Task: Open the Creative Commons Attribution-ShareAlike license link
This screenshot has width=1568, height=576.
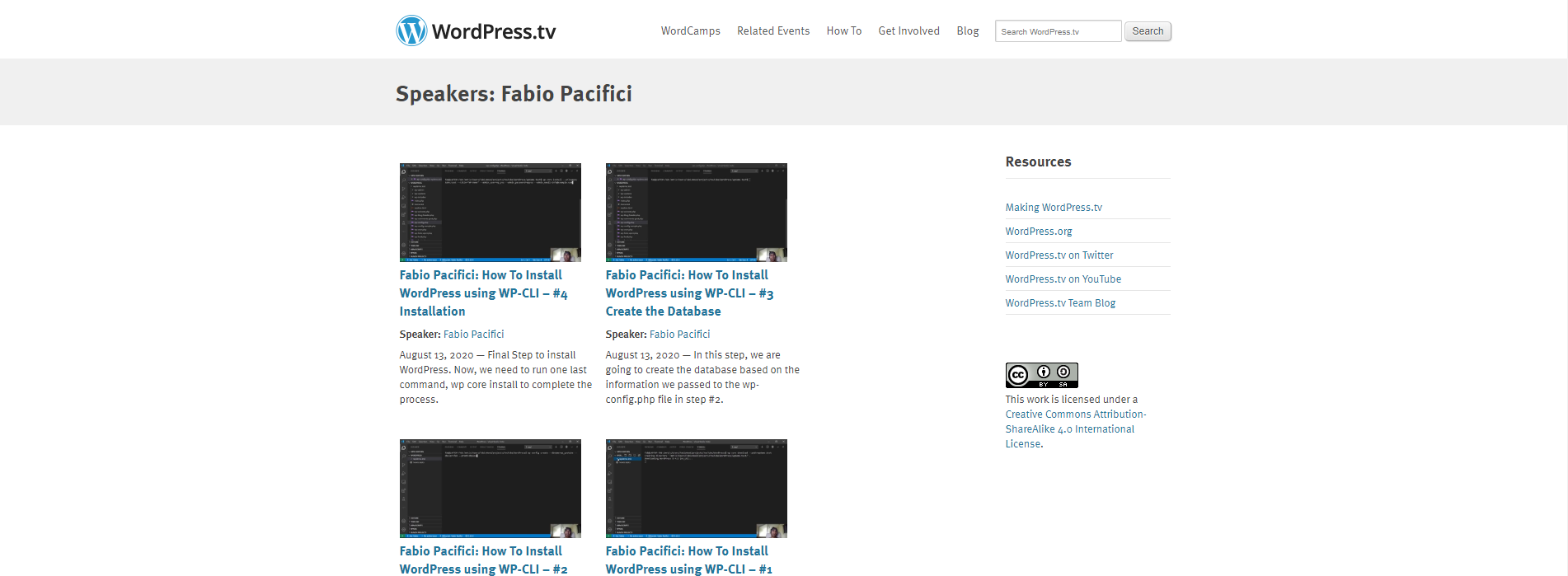Action: pyautogui.click(x=1076, y=429)
